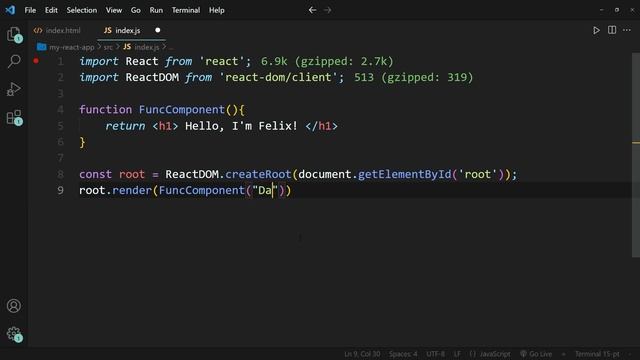Click src folder in breadcrumbs
The height and width of the screenshot is (360, 640).
point(108,47)
